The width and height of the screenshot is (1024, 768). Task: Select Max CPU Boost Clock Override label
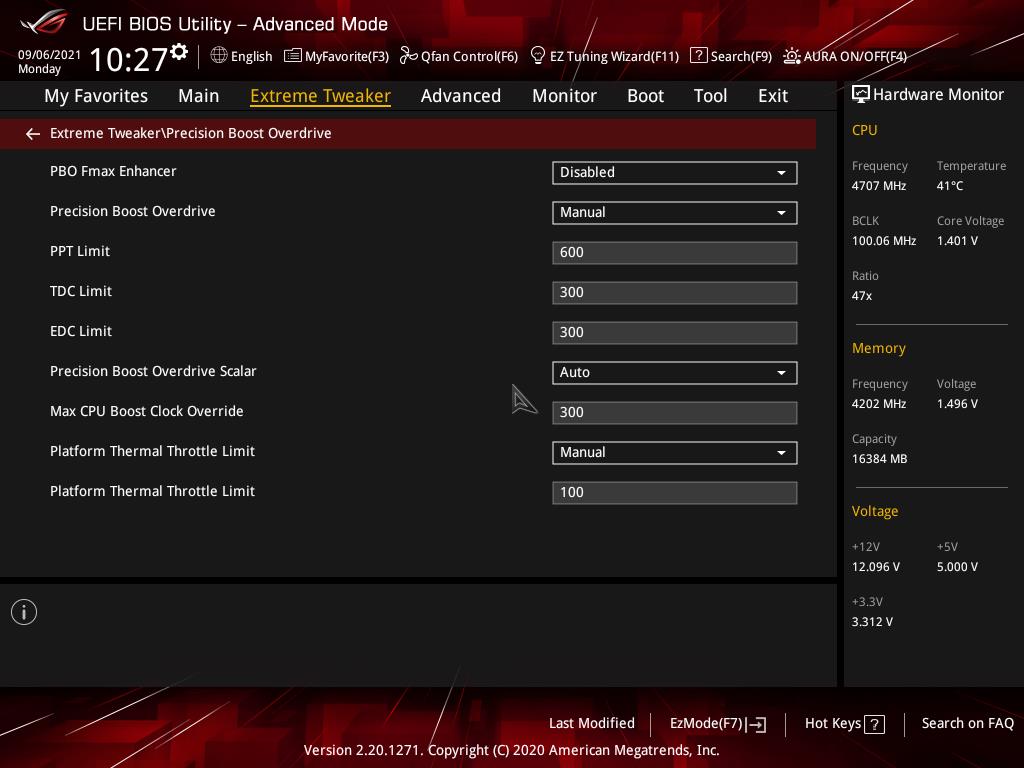pyautogui.click(x=146, y=411)
